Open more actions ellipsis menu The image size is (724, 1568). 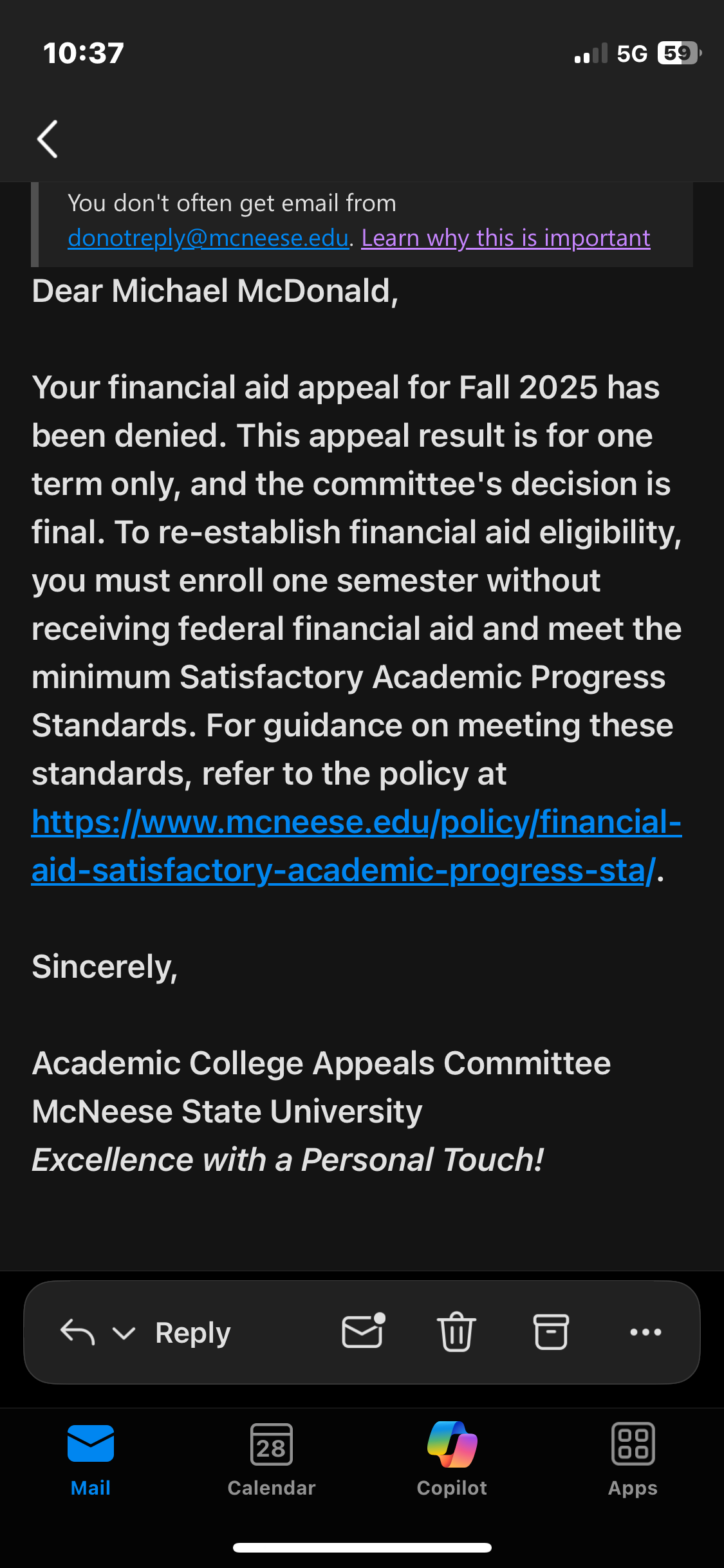tap(645, 1332)
